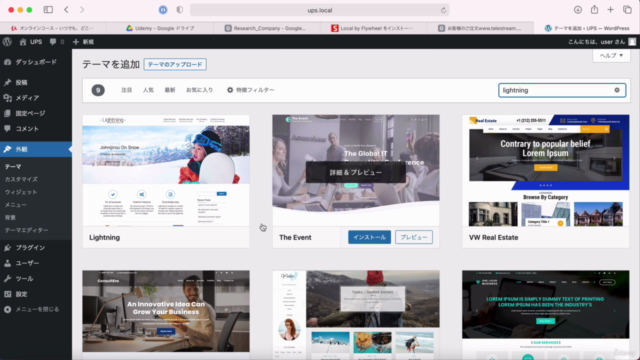
Task: Open the comments bubble in the admin bar
Action: (57, 42)
